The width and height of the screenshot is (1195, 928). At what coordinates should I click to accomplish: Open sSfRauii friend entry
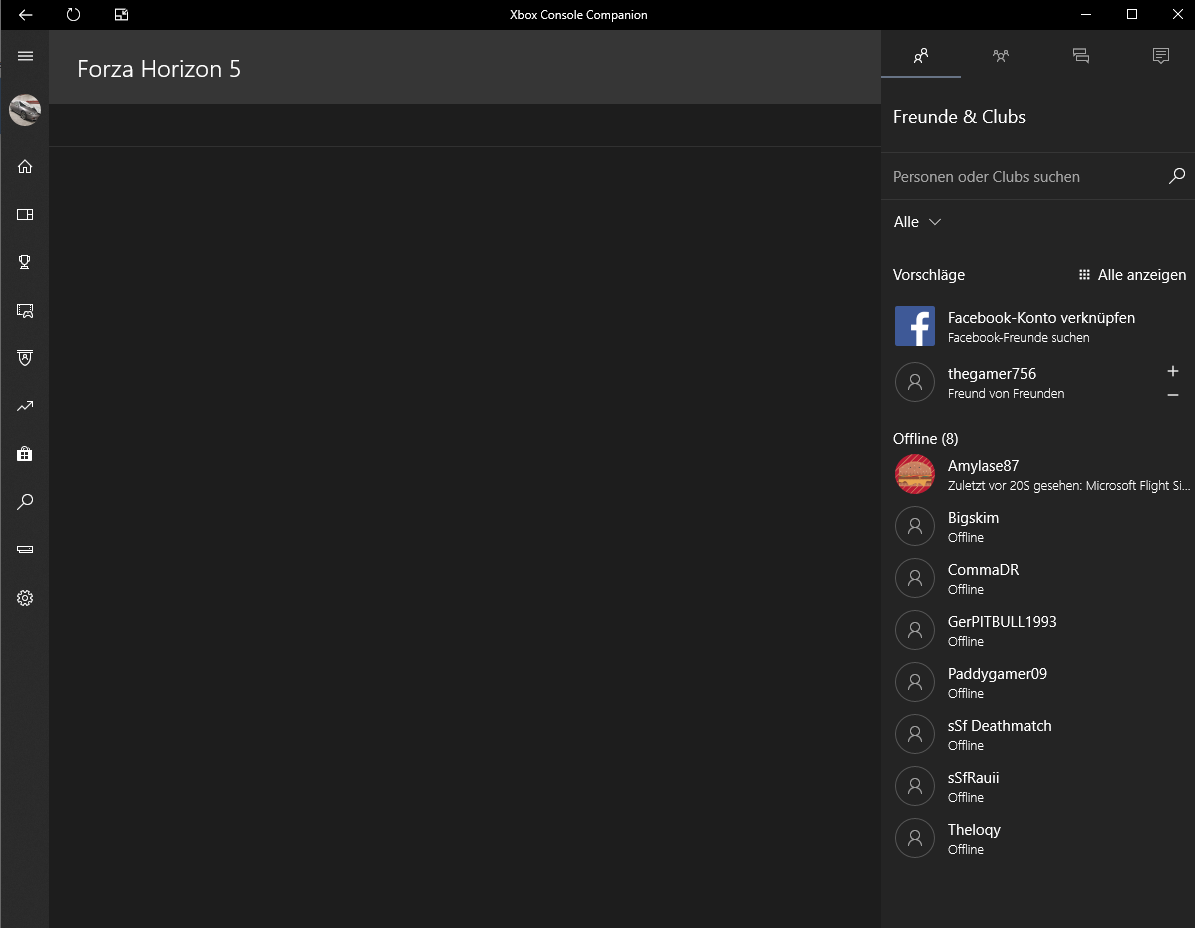[1038, 786]
